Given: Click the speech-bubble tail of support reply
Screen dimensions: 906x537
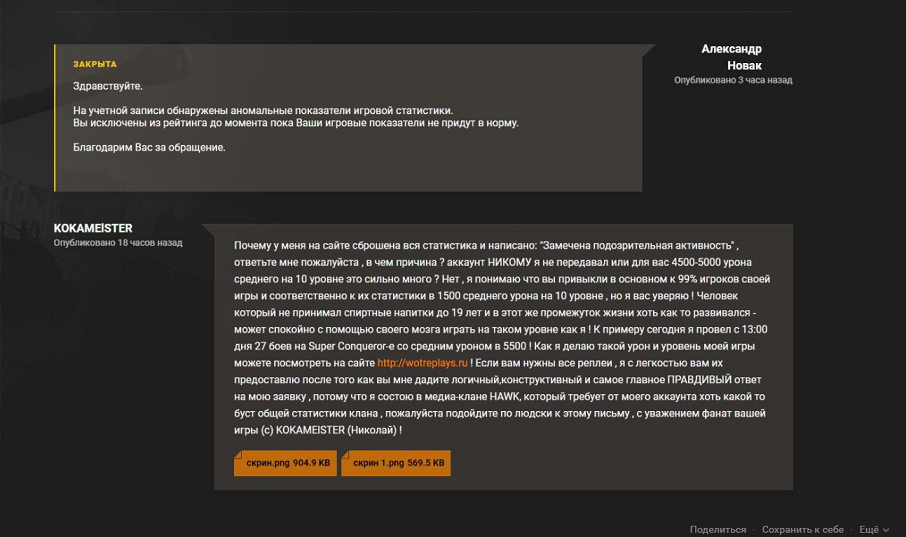Looking at the screenshot, I should pyautogui.click(x=648, y=50).
